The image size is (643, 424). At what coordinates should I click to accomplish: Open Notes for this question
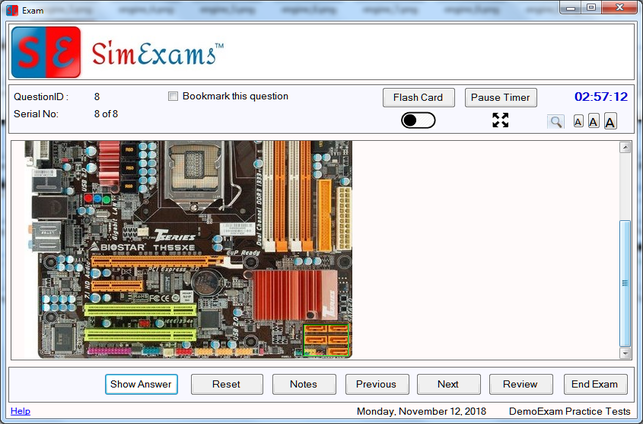(304, 384)
